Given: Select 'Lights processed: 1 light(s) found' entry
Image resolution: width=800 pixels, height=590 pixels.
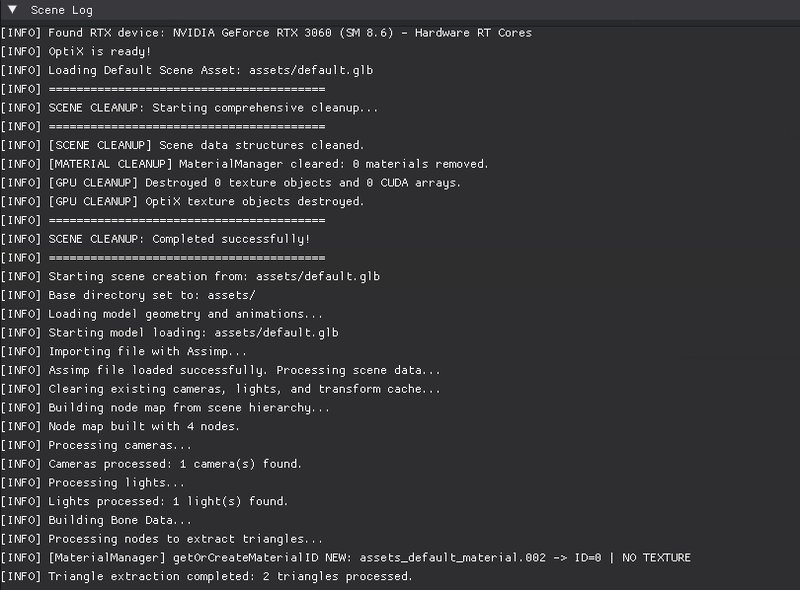Looking at the screenshot, I should (168, 502).
